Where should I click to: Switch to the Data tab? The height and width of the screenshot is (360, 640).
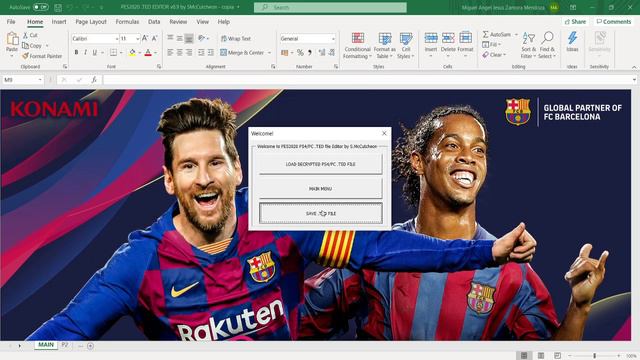pos(154,22)
